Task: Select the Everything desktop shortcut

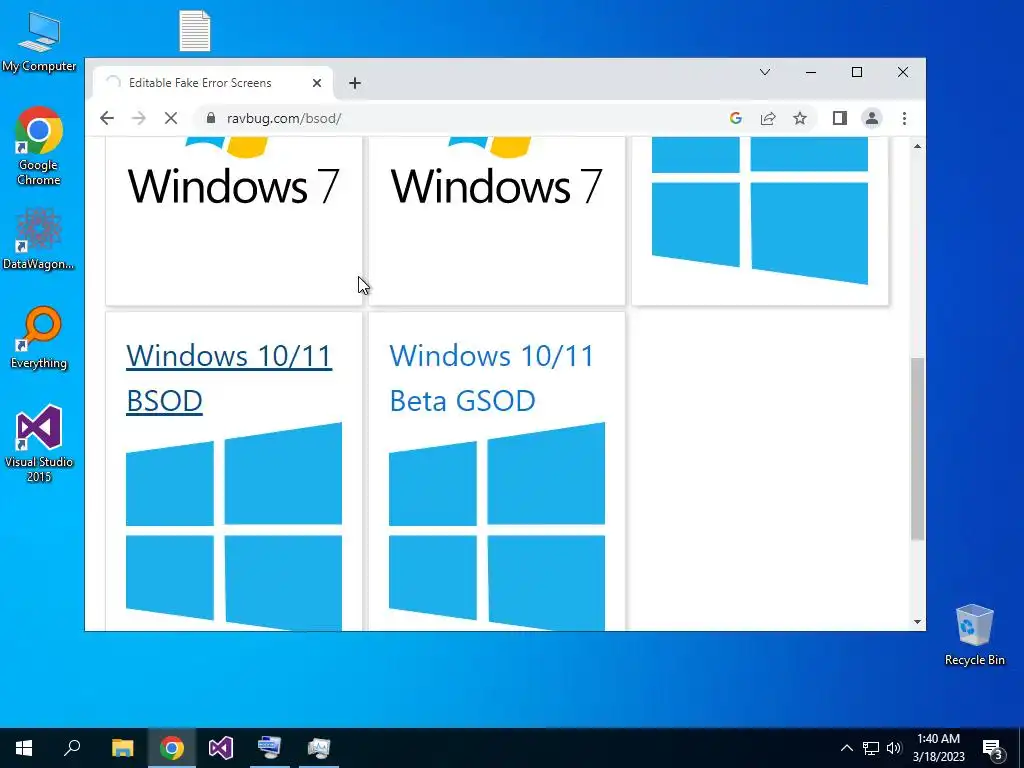Action: point(39,338)
